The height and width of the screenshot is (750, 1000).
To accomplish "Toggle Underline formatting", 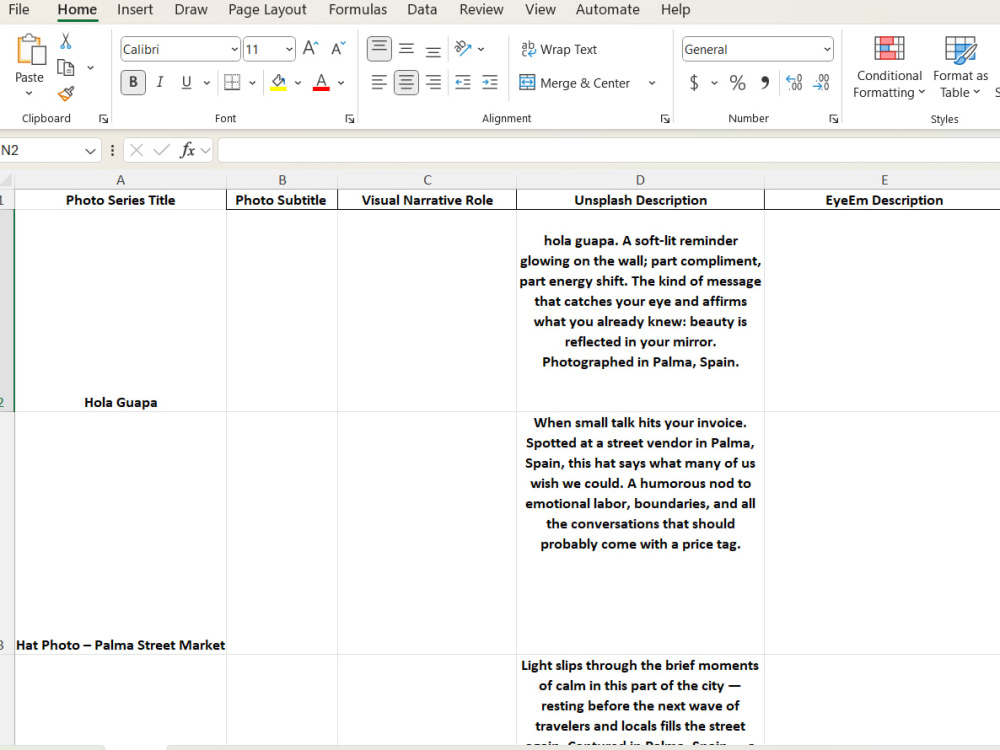I will pyautogui.click(x=186, y=82).
